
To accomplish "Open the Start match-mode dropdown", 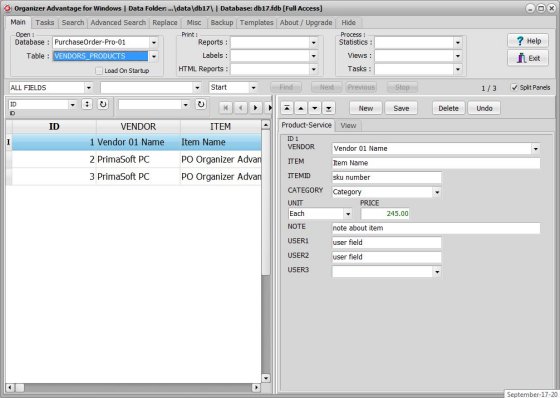I will point(253,88).
